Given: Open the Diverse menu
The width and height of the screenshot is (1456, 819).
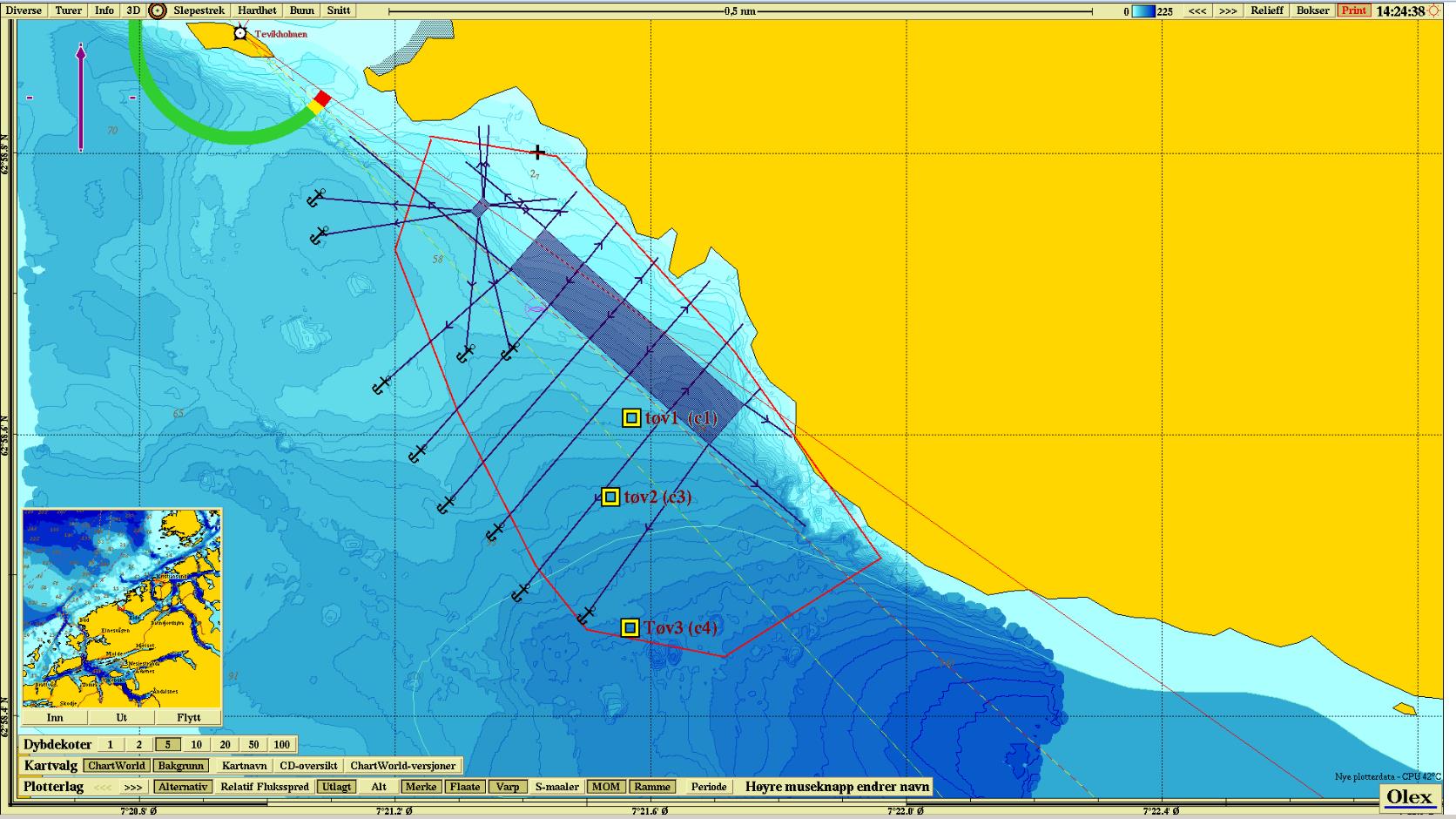Looking at the screenshot, I should tap(24, 10).
